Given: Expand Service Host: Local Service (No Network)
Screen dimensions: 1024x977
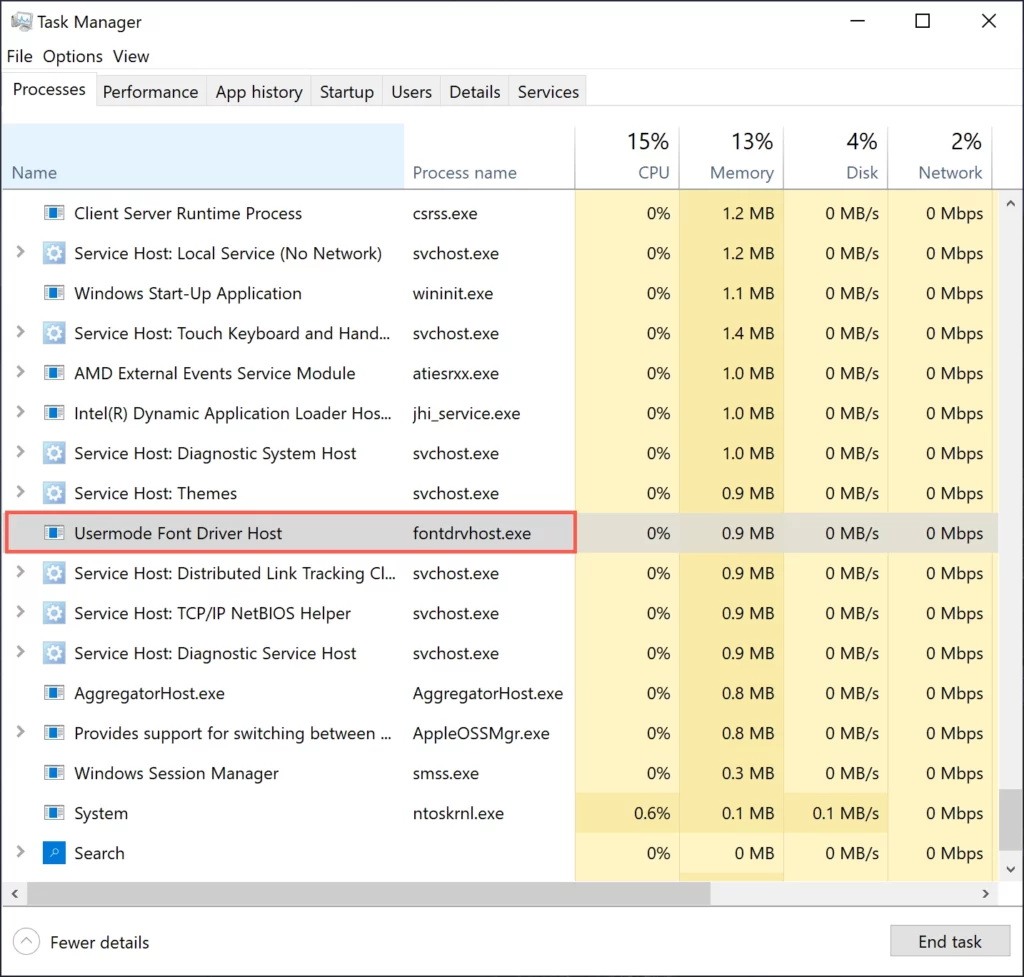Looking at the screenshot, I should (x=22, y=253).
